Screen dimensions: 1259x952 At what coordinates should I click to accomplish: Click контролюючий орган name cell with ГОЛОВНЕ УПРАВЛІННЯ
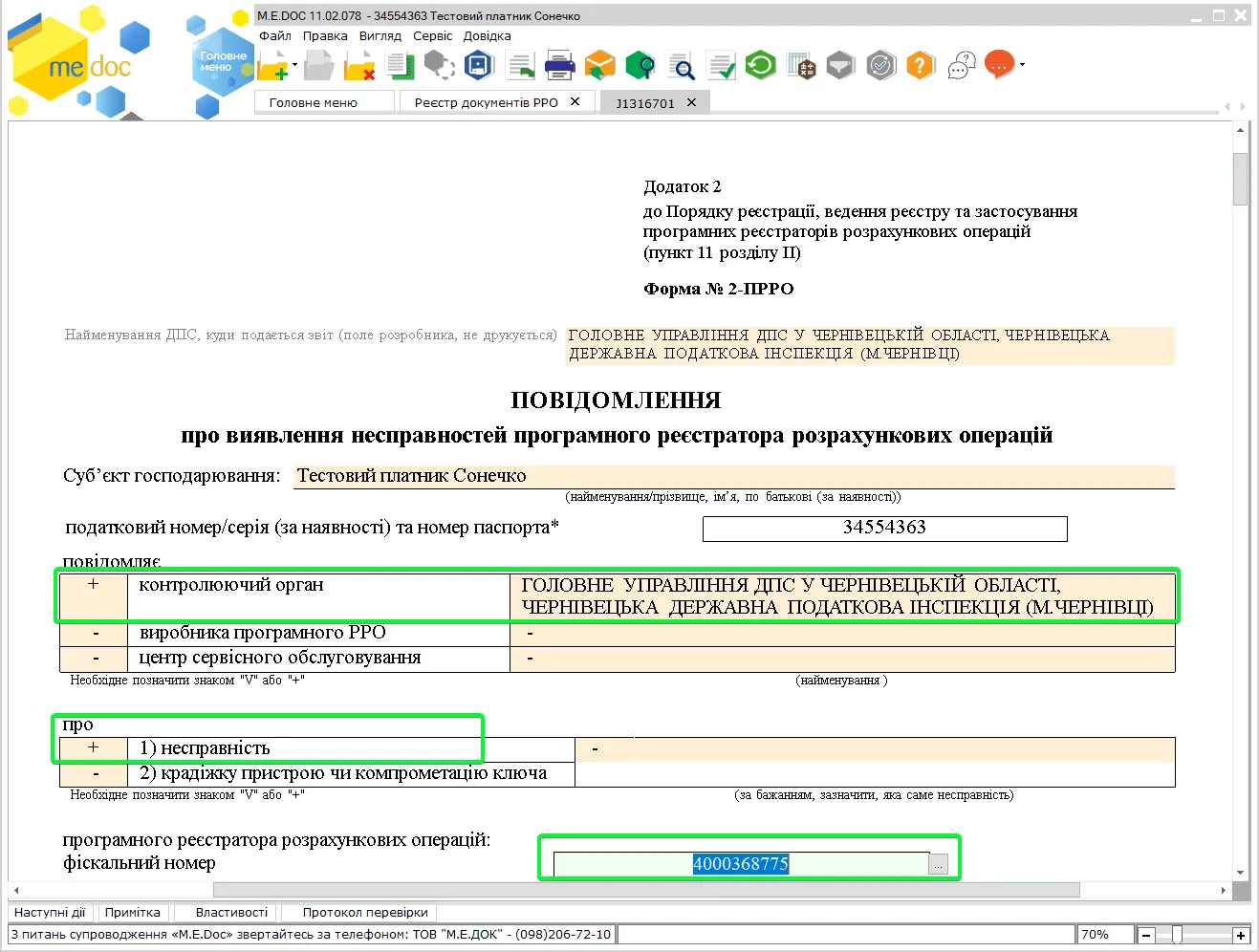click(842, 596)
